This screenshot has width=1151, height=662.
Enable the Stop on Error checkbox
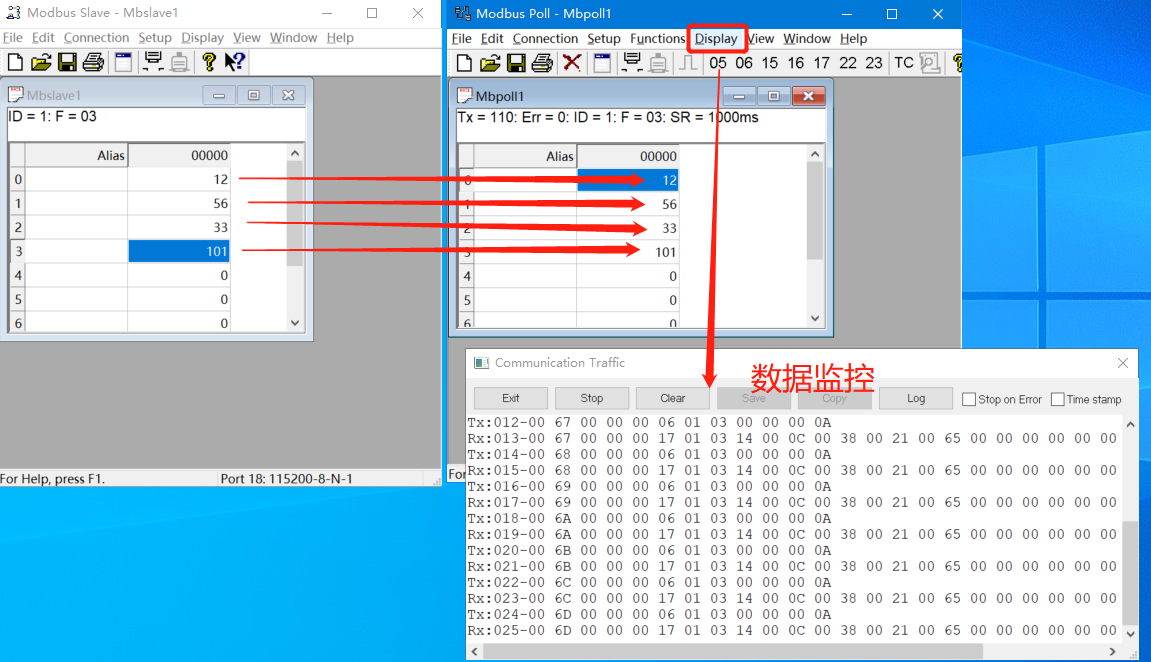point(969,399)
